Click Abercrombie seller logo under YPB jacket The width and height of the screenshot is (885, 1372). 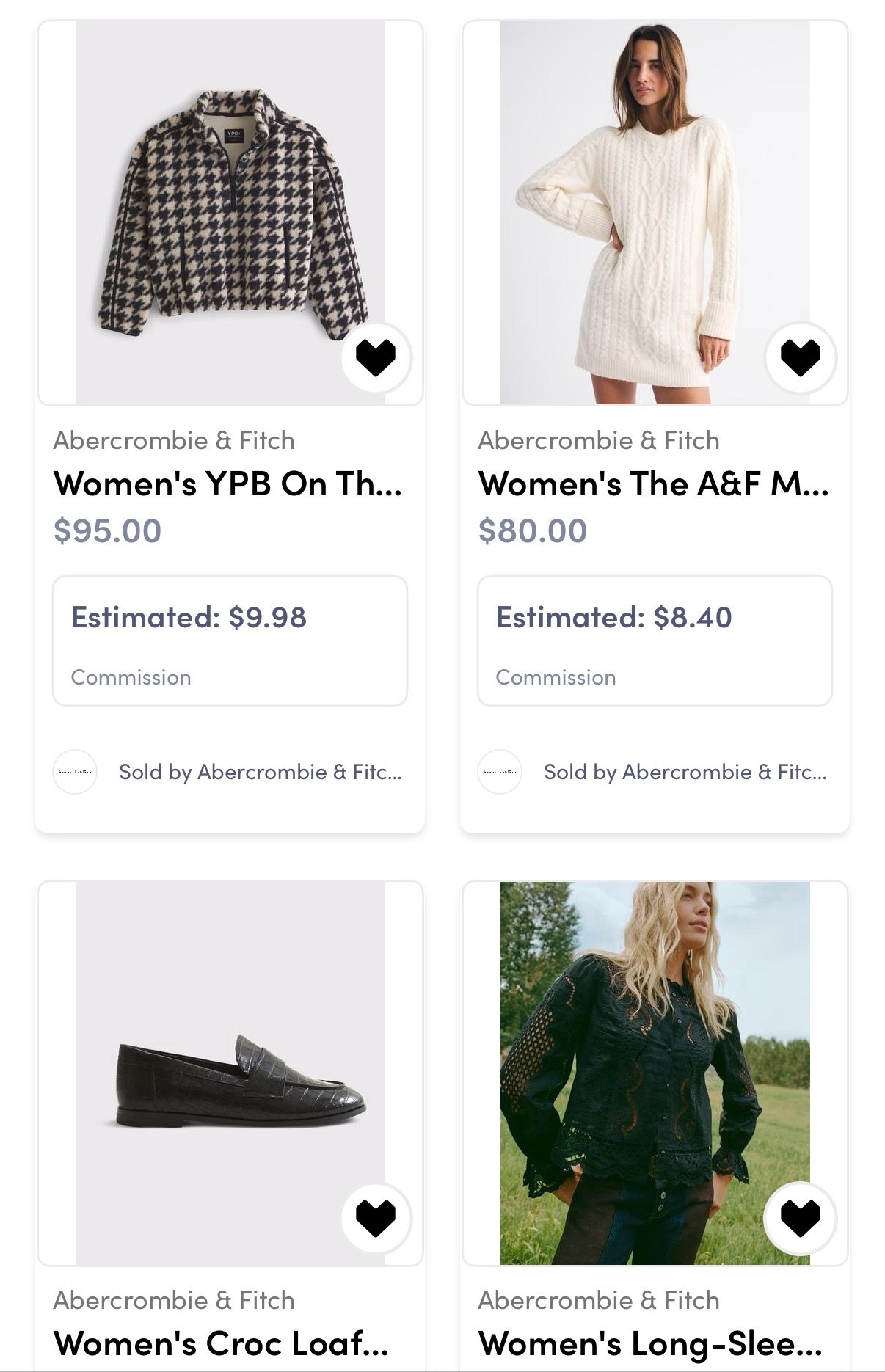75,772
